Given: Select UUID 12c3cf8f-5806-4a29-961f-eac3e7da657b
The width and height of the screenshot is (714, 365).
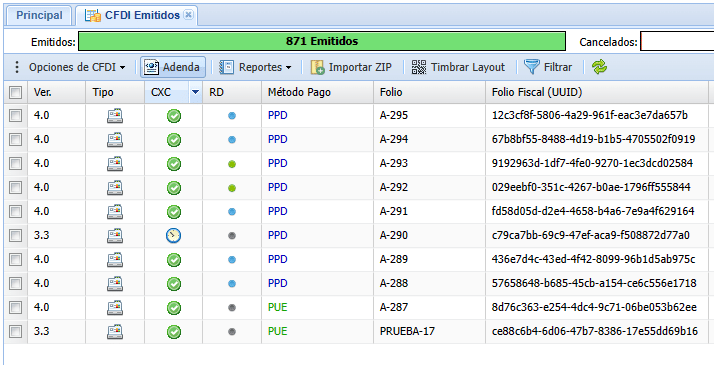Looking at the screenshot, I should [590, 116].
